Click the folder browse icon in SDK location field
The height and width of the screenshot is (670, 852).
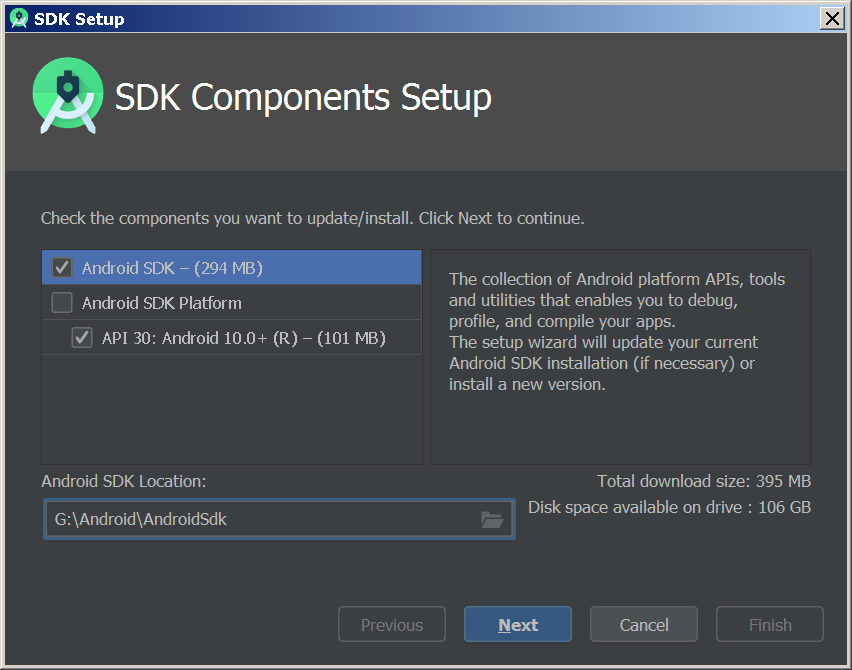492,519
